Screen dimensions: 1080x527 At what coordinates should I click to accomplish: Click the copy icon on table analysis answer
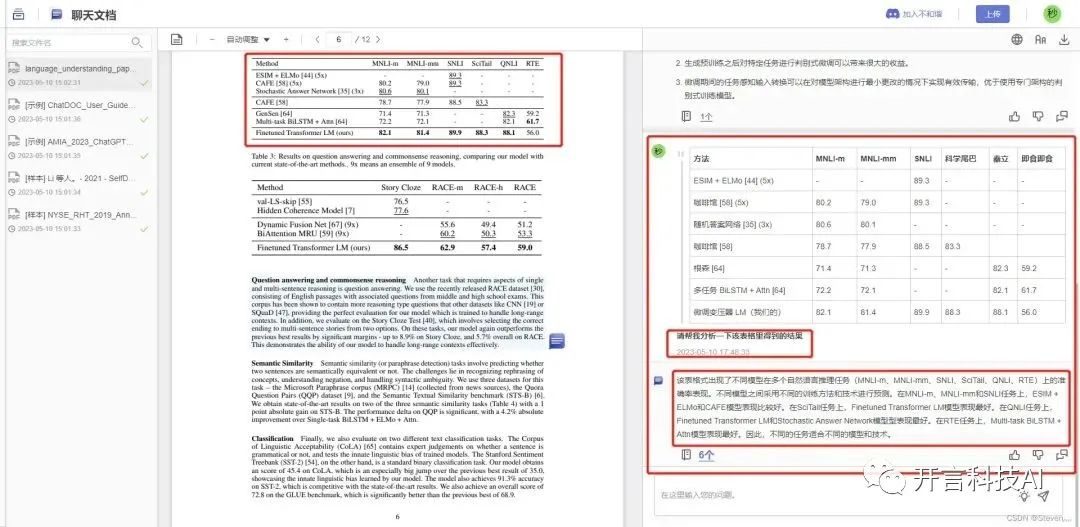(x=1061, y=455)
